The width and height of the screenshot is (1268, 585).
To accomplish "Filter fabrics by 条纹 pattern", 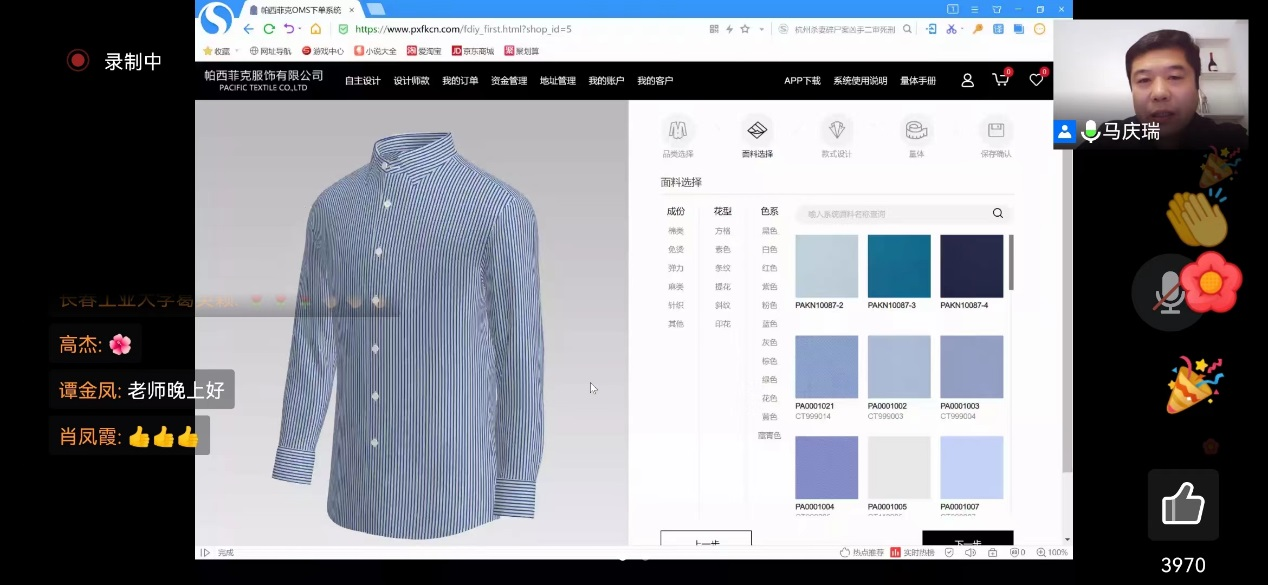I will [722, 268].
